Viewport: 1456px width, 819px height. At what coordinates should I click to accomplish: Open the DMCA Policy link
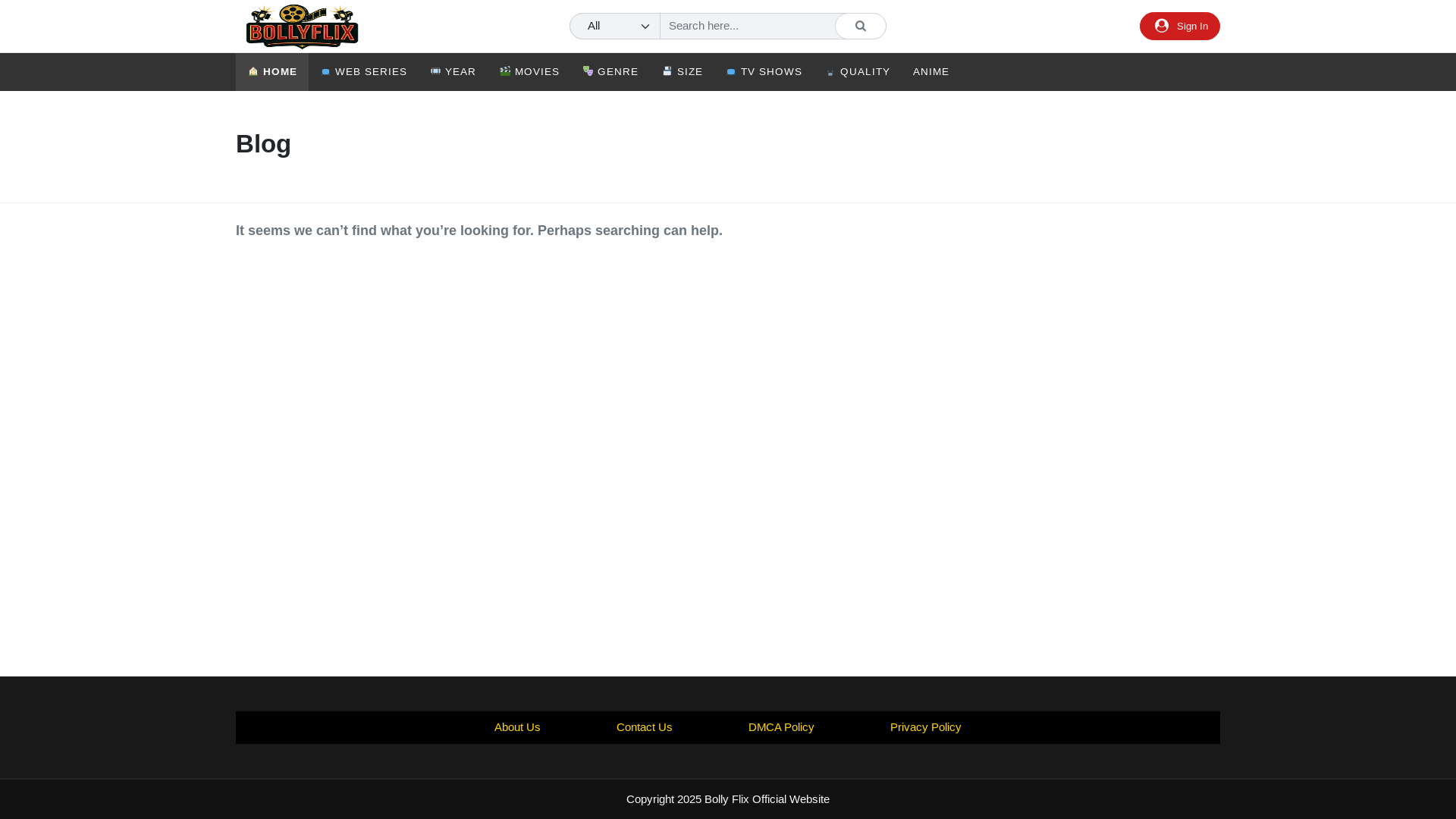[x=781, y=727]
